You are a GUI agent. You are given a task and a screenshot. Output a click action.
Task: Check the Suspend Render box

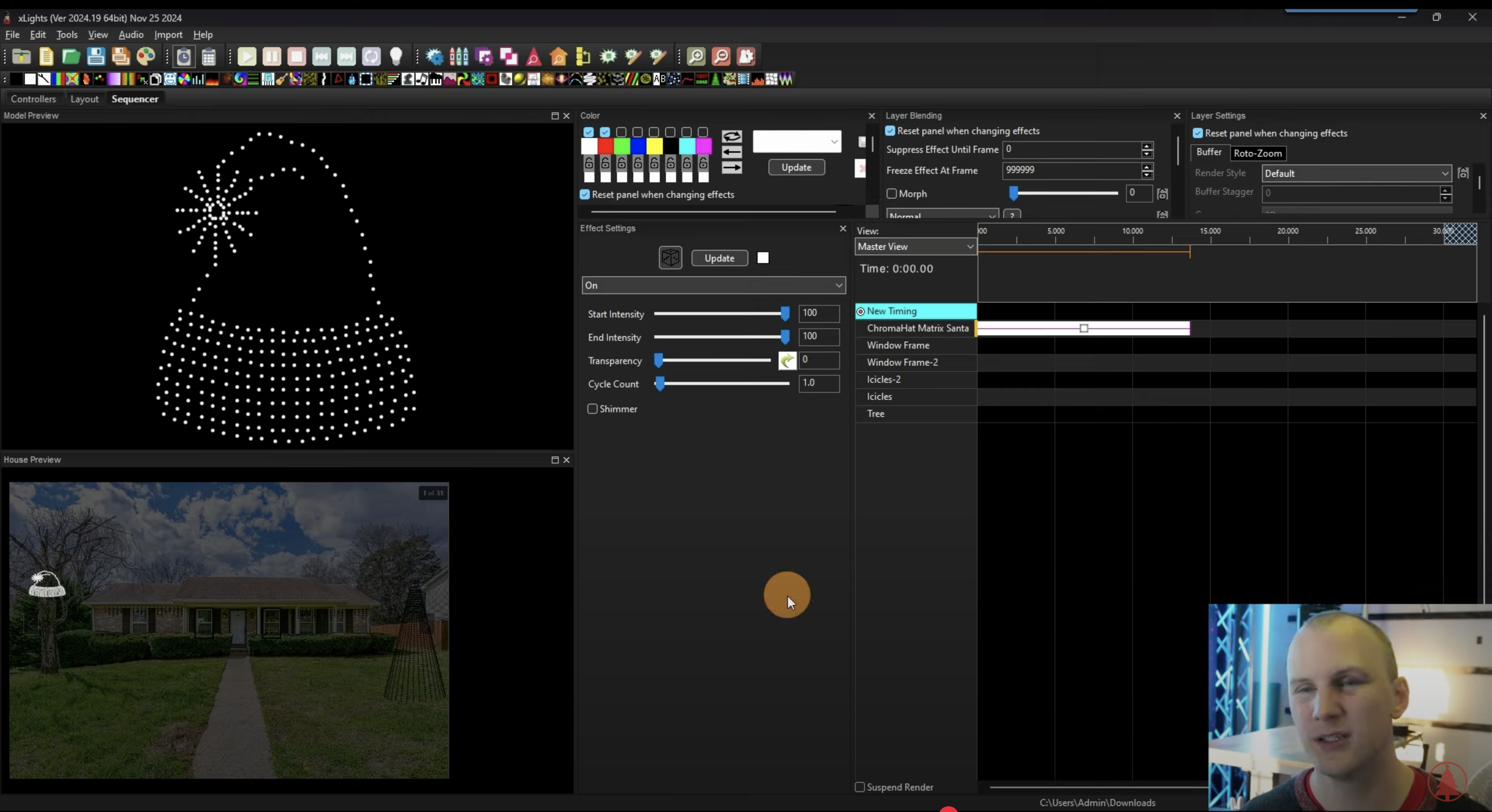[x=860, y=787]
